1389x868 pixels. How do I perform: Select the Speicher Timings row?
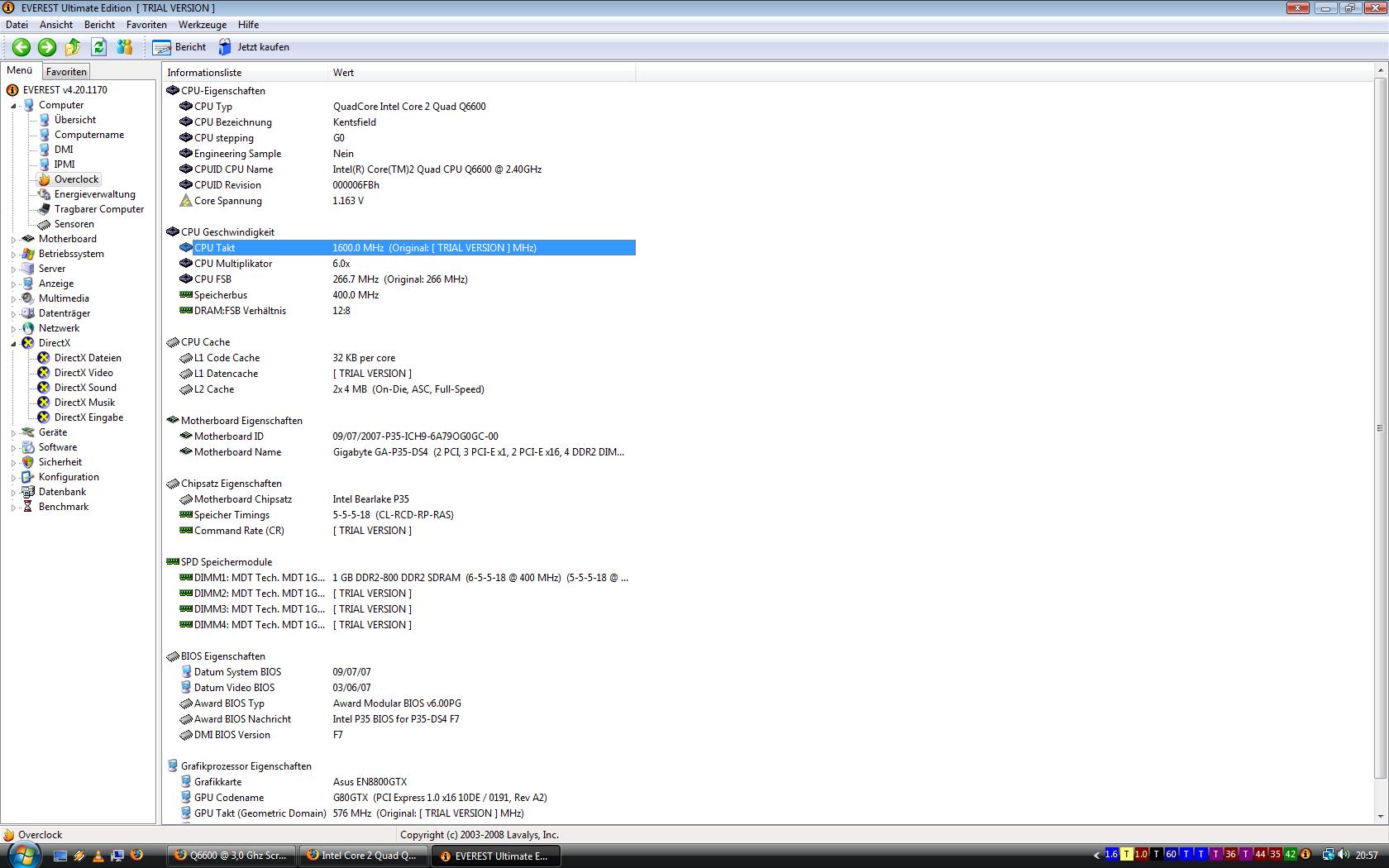pyautogui.click(x=407, y=515)
